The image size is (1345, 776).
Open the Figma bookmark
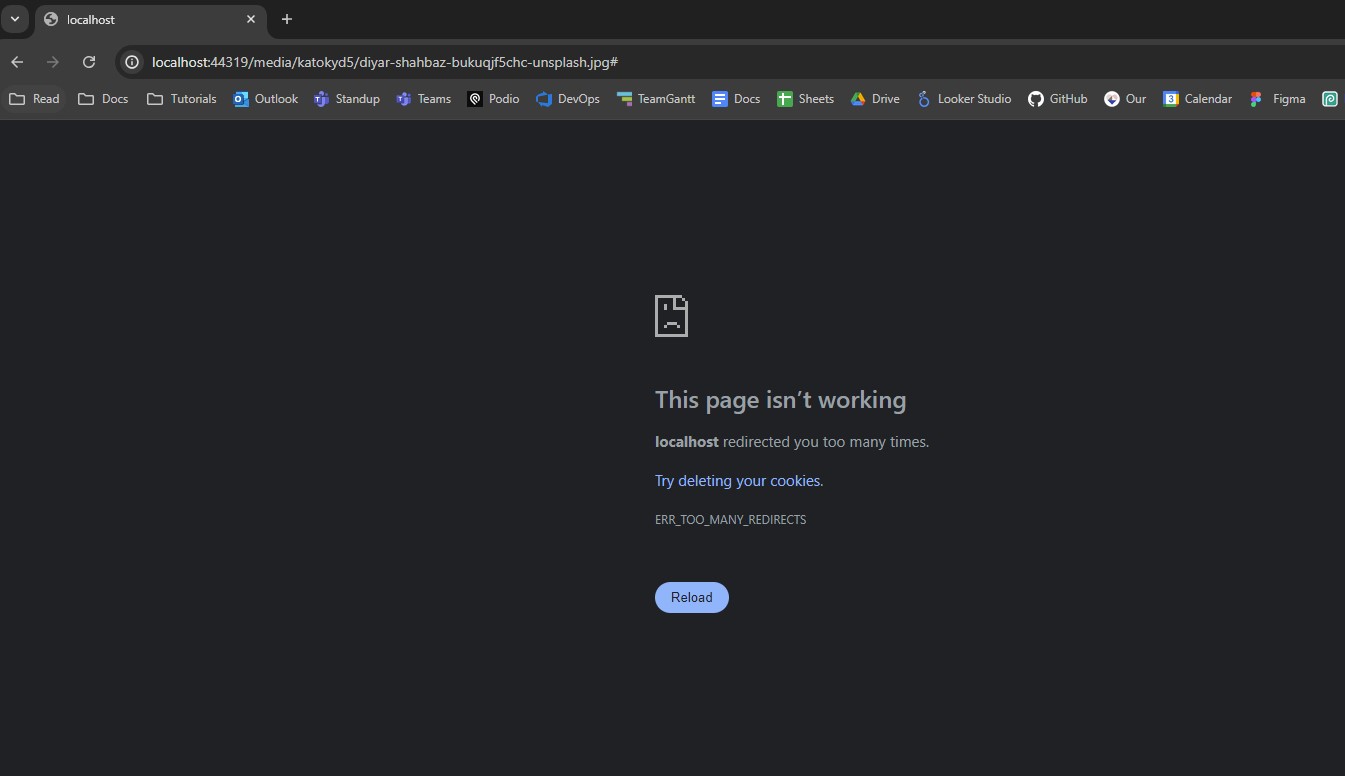click(x=1278, y=99)
